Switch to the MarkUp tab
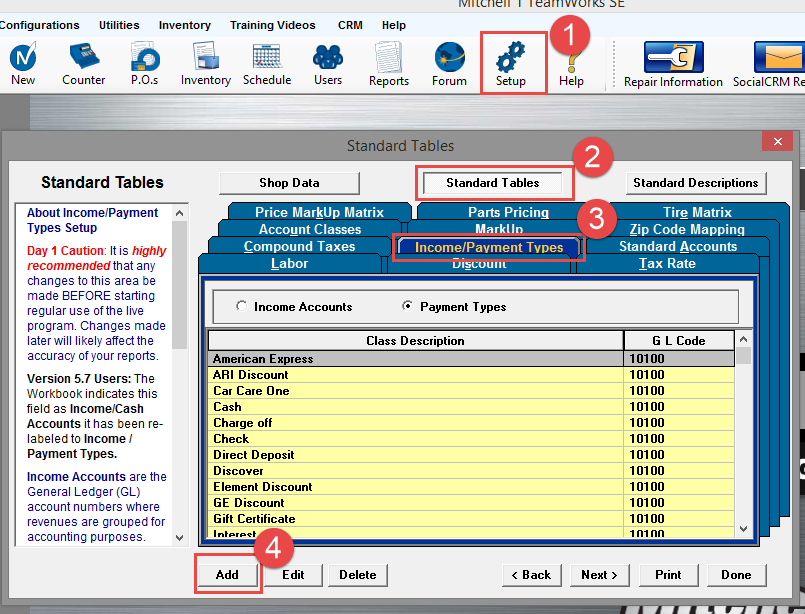805x614 pixels. (x=499, y=229)
